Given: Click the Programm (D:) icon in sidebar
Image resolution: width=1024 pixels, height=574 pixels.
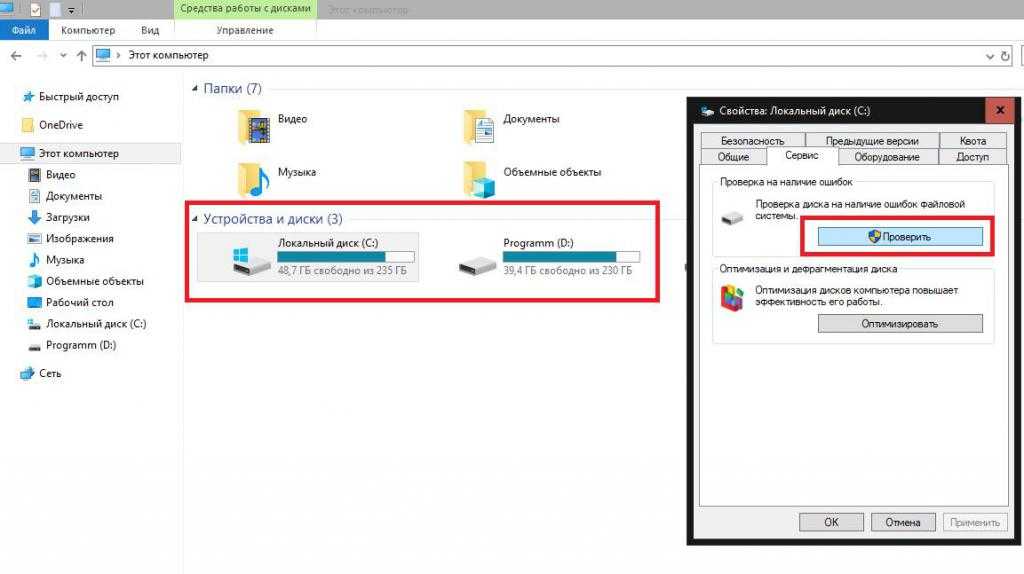Looking at the screenshot, I should (x=34, y=347).
